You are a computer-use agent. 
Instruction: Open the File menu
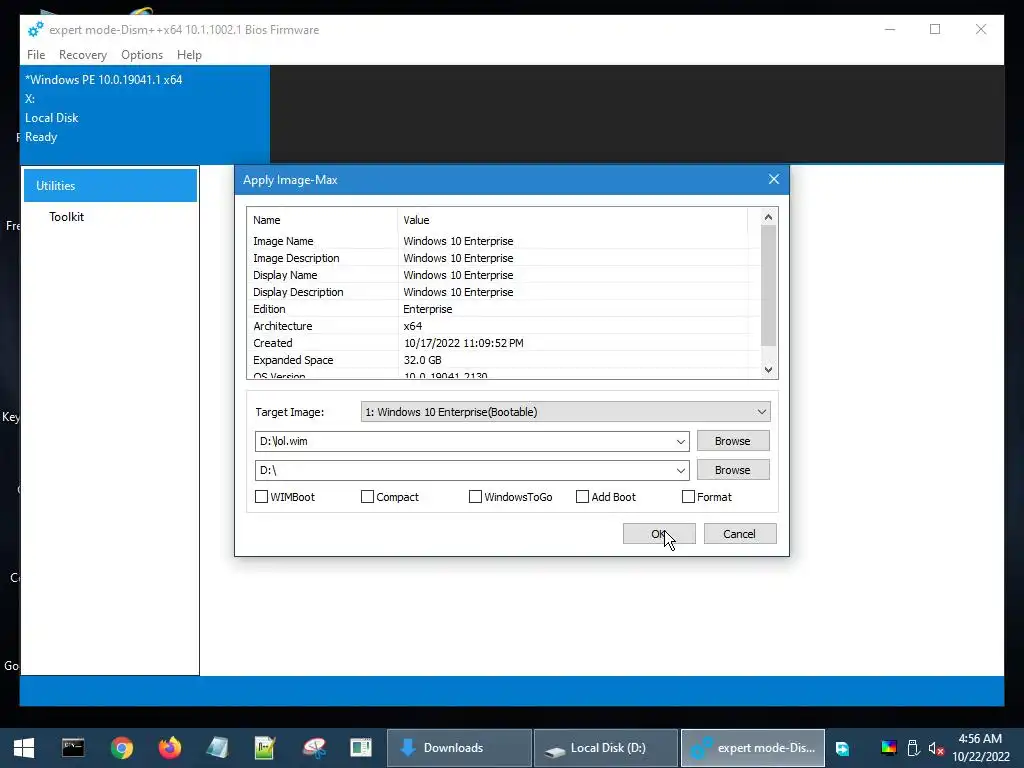click(x=36, y=55)
